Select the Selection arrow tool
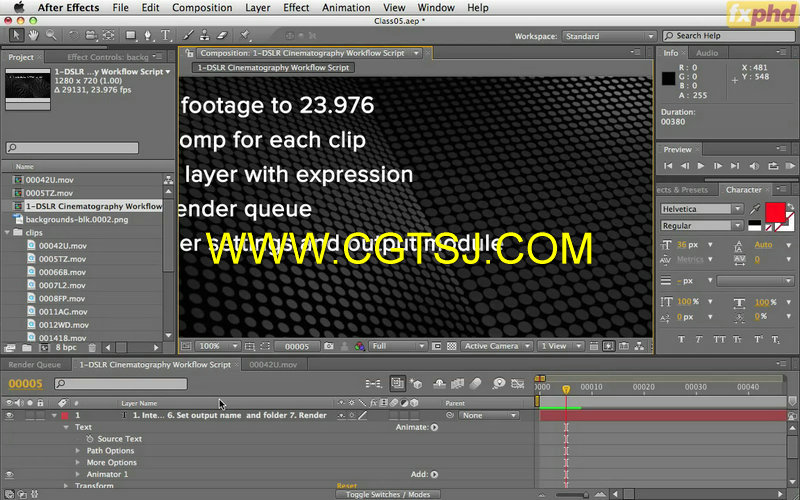800x500 pixels. coord(16,35)
